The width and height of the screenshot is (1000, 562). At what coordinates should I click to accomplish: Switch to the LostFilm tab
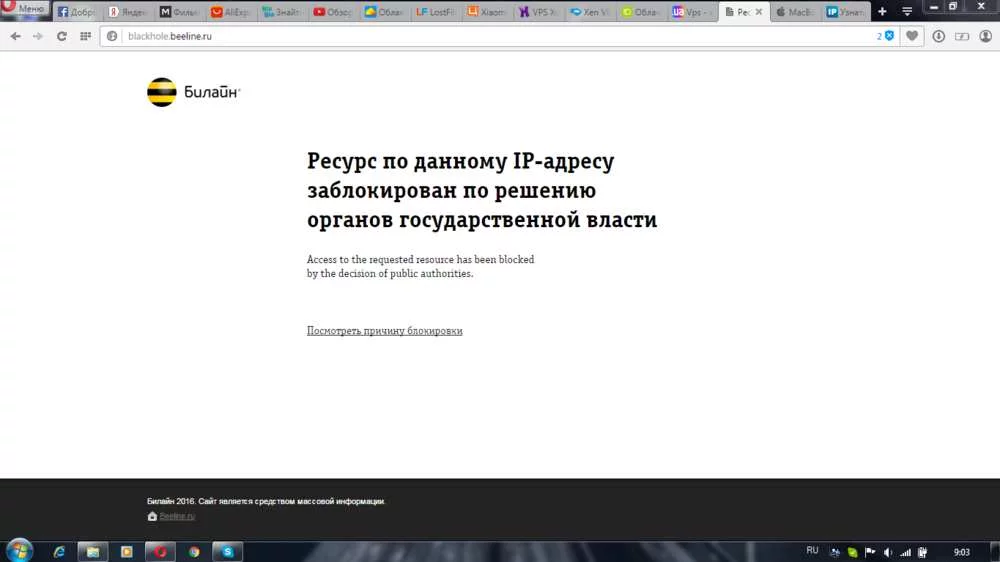tap(436, 12)
